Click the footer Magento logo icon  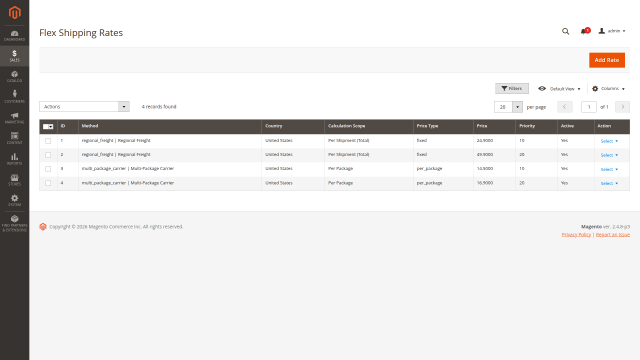[x=43, y=227]
